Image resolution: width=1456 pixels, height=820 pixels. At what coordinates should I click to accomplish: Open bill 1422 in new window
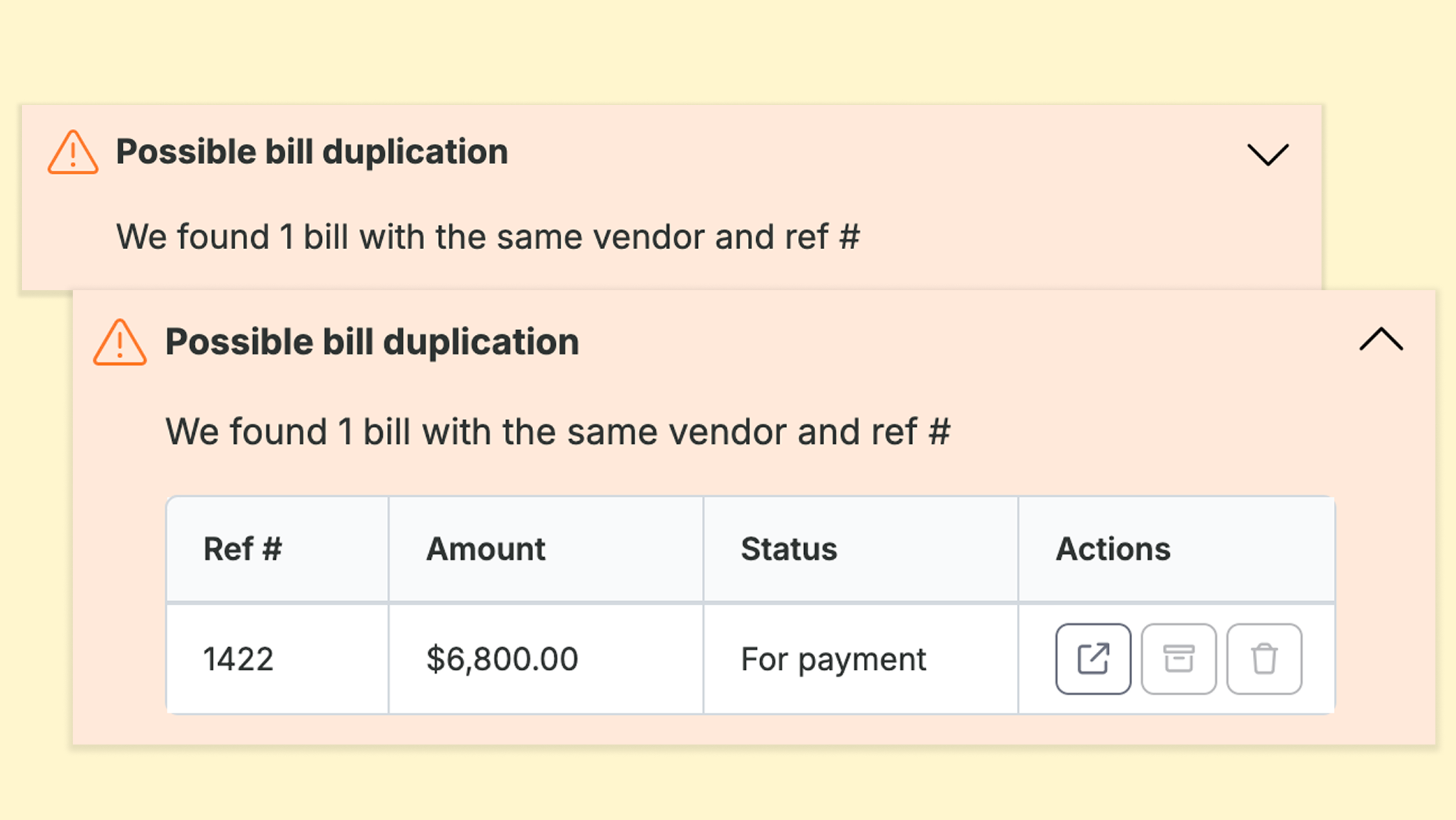pos(1092,659)
